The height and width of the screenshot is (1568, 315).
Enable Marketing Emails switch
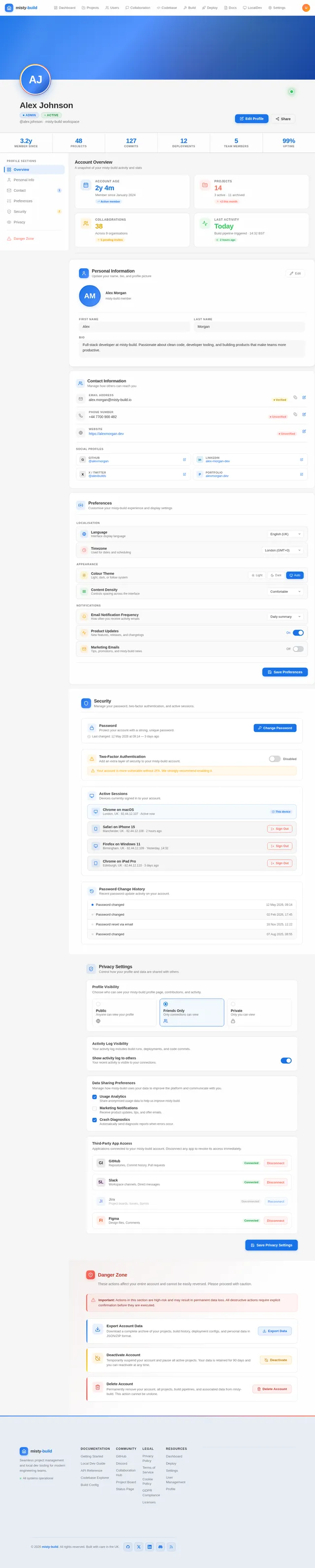(x=298, y=649)
